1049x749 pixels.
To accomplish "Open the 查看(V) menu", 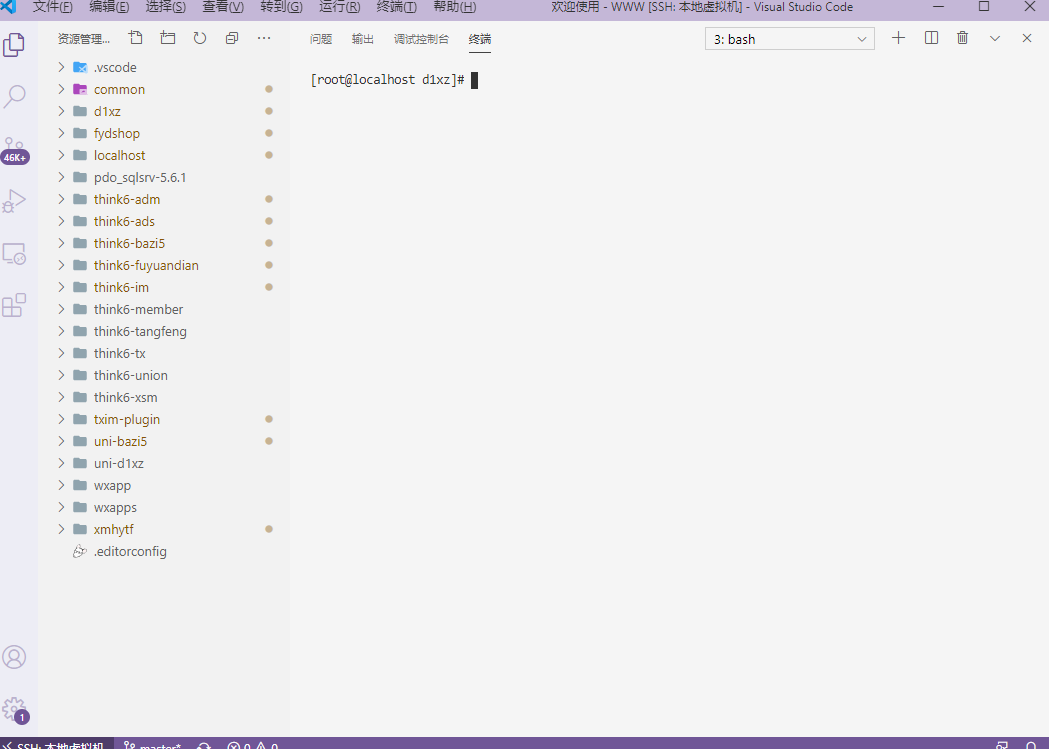I will [223, 7].
